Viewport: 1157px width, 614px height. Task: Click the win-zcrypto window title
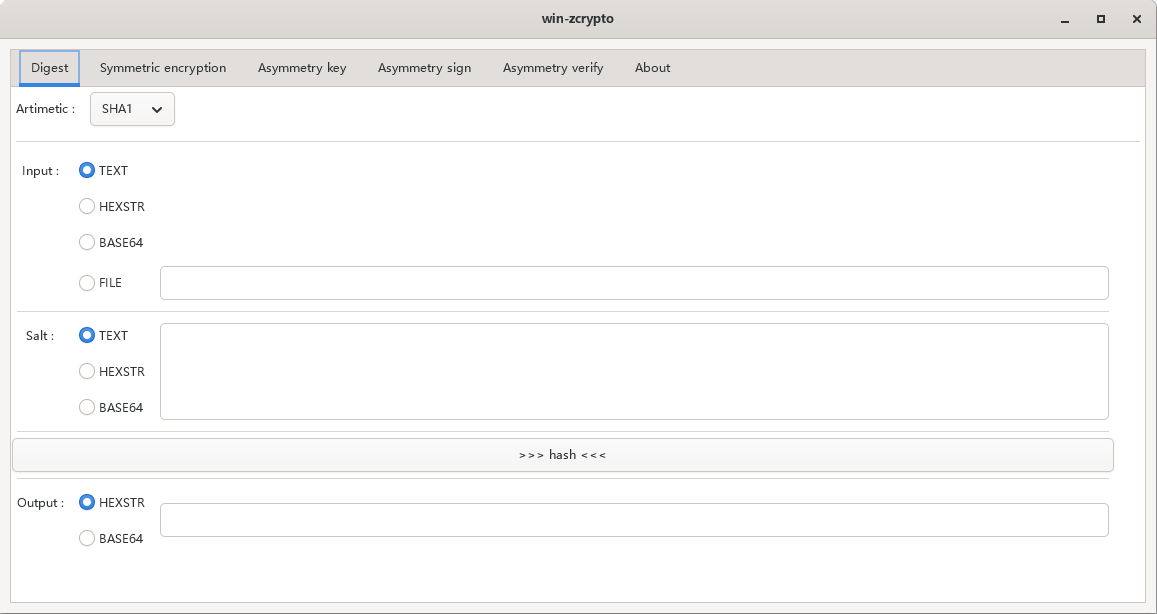[578, 18]
